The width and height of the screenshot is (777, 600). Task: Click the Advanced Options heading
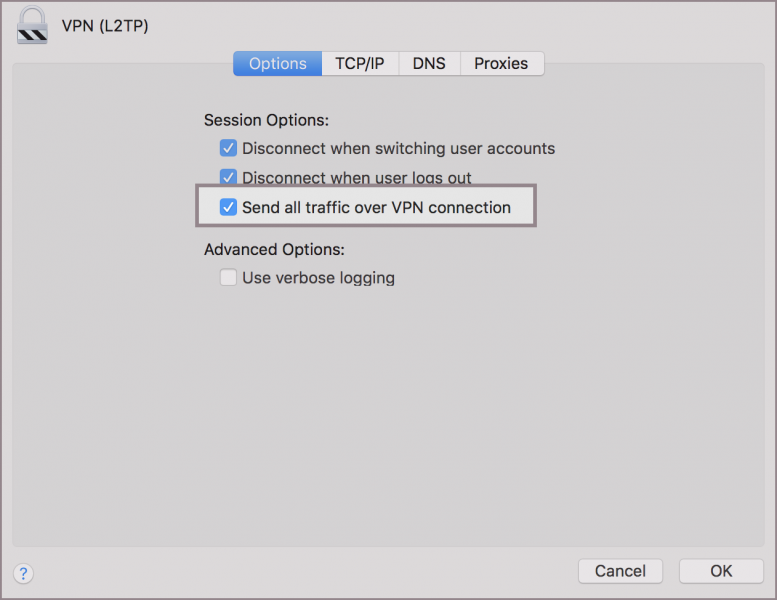[x=274, y=249]
